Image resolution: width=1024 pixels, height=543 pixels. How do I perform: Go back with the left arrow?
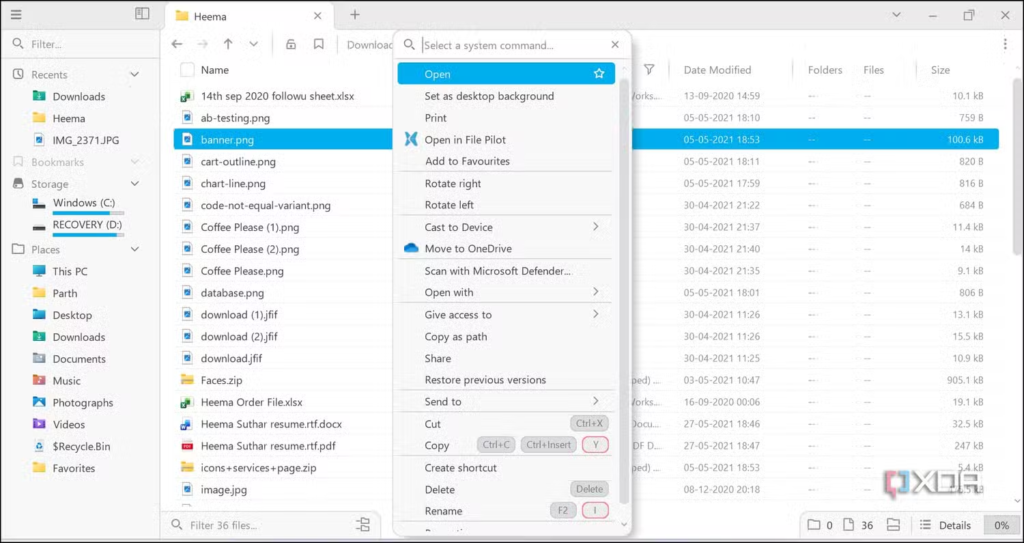pyautogui.click(x=177, y=44)
